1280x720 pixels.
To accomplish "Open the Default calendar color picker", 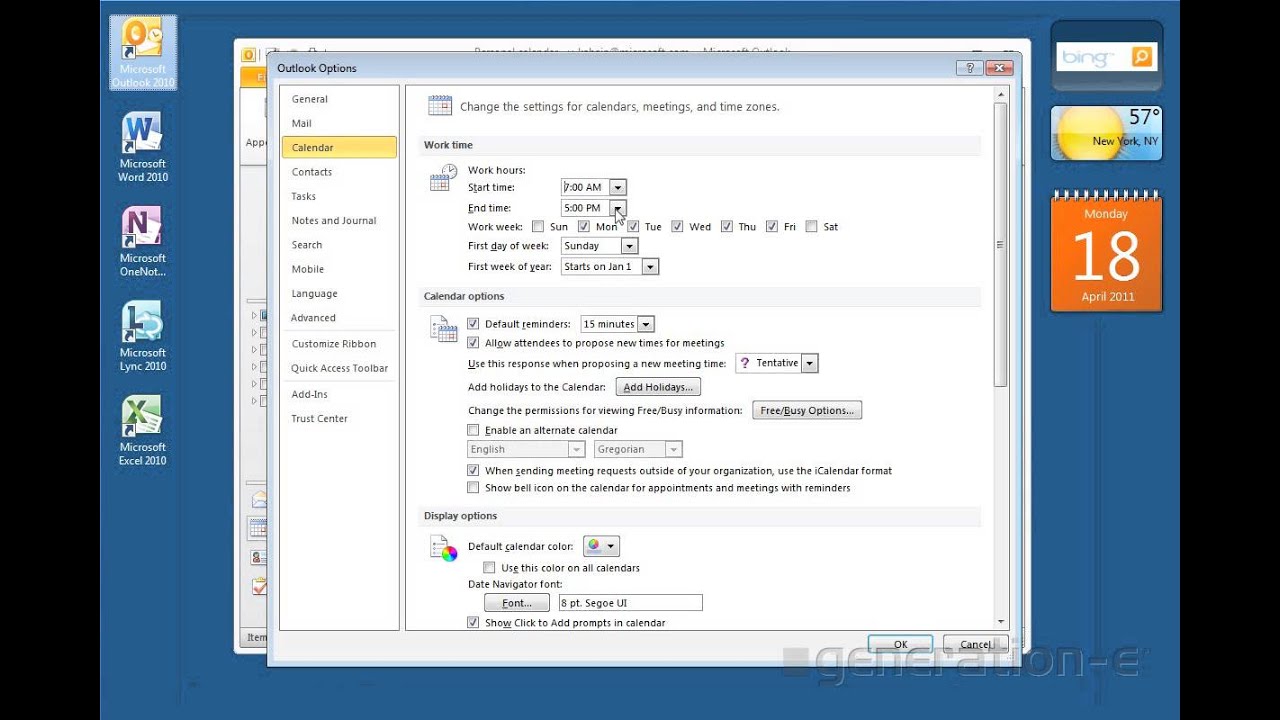I will [600, 546].
